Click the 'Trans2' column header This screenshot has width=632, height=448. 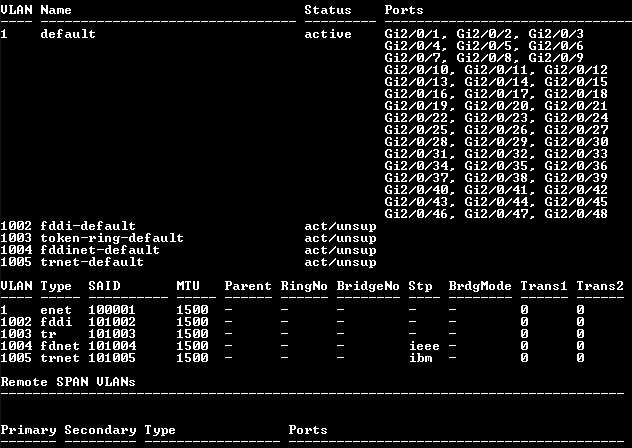(x=599, y=286)
